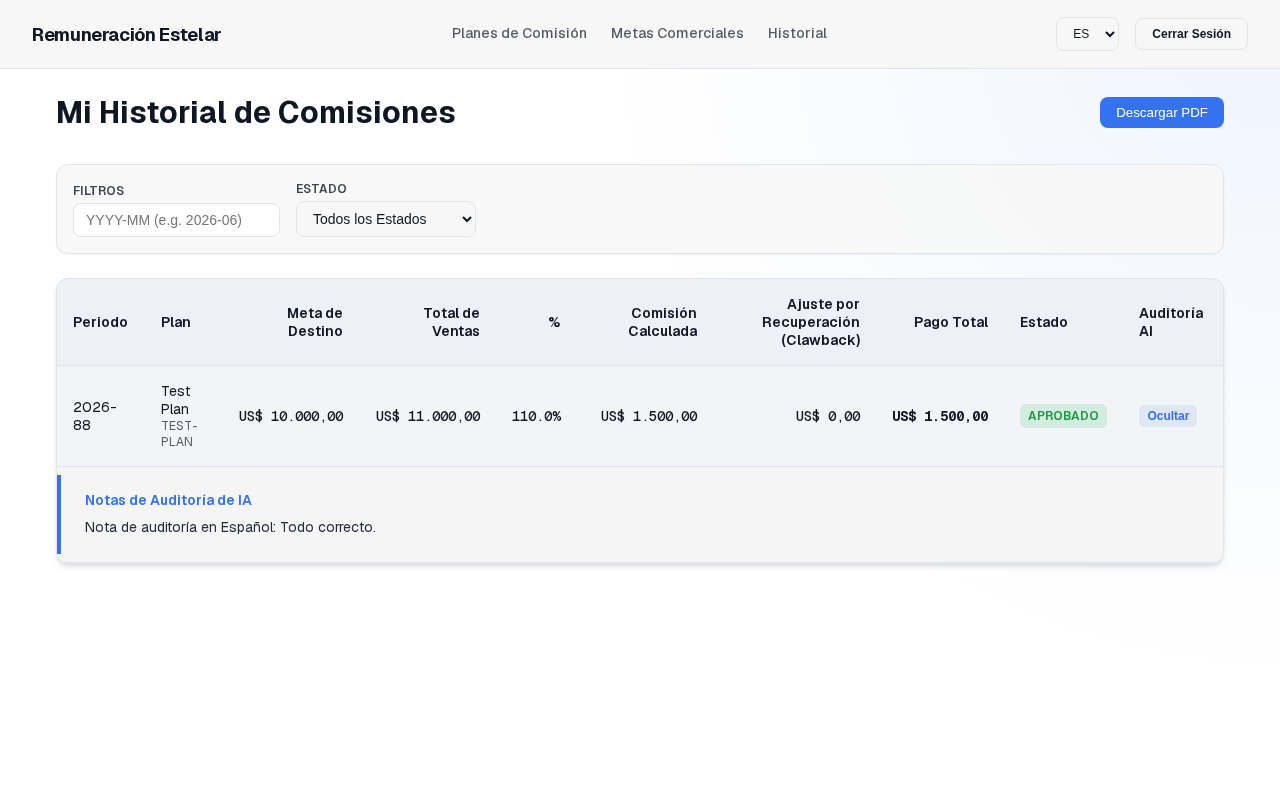The height and width of the screenshot is (800, 1280).
Task: Click the APROBADO status badge
Action: [x=1063, y=416]
